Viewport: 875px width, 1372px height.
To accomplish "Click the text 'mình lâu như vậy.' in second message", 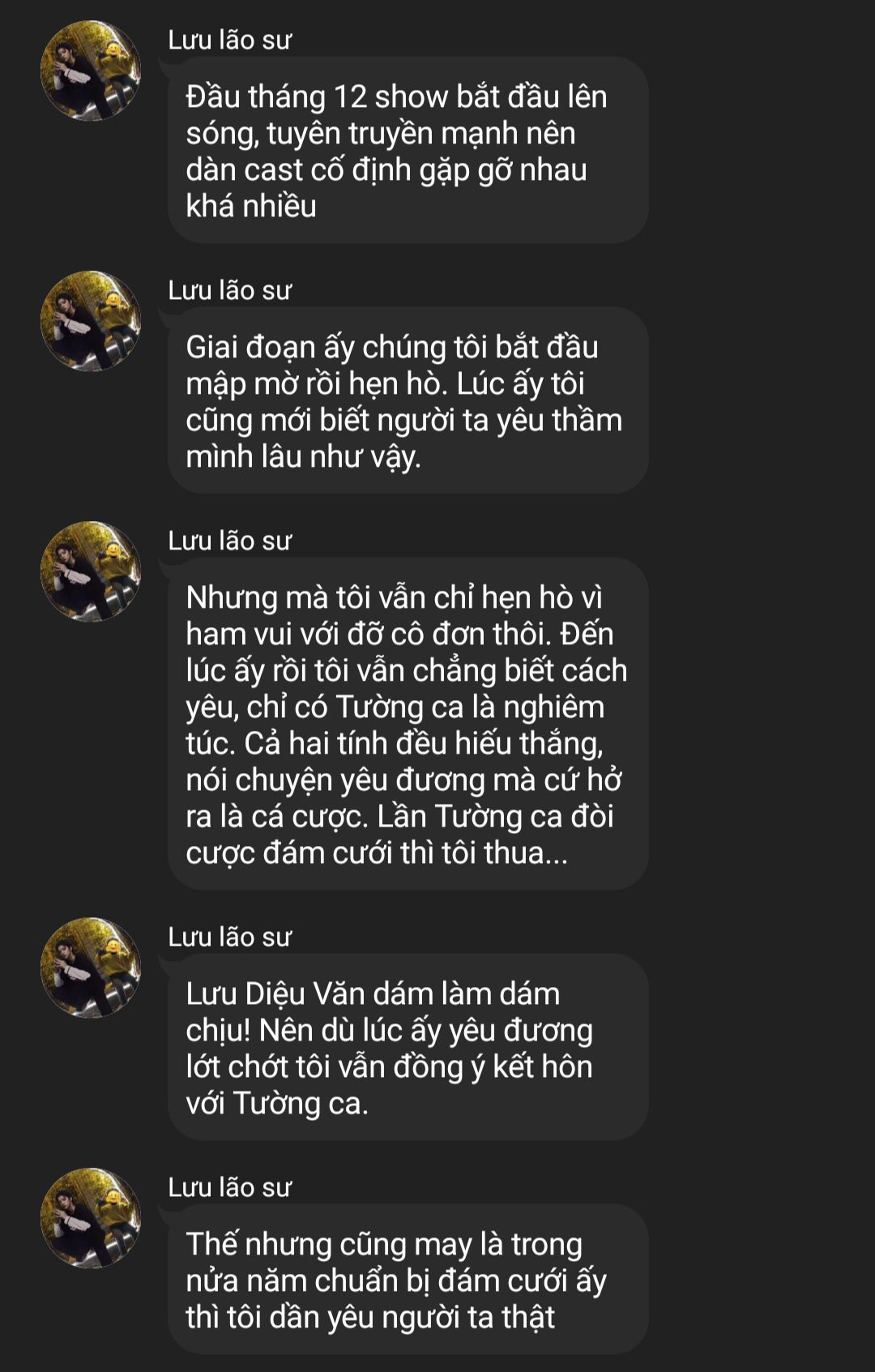I will [x=304, y=457].
